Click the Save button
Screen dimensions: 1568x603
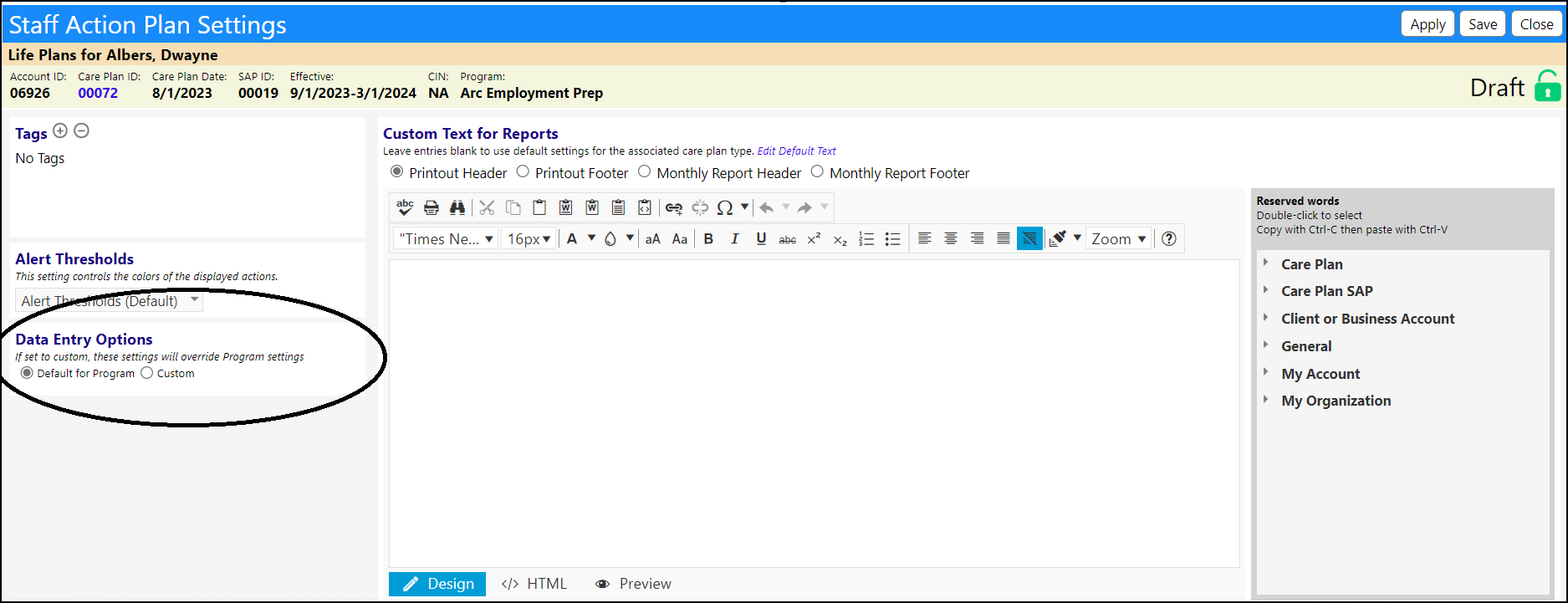(x=1483, y=24)
